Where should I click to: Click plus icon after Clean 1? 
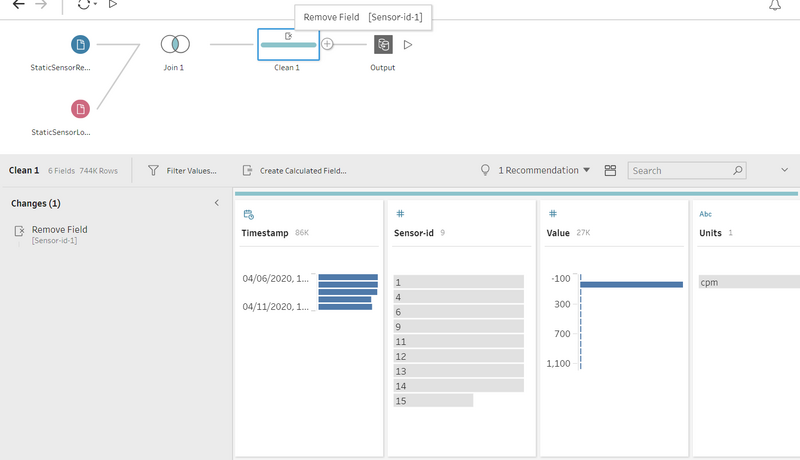pyautogui.click(x=327, y=44)
